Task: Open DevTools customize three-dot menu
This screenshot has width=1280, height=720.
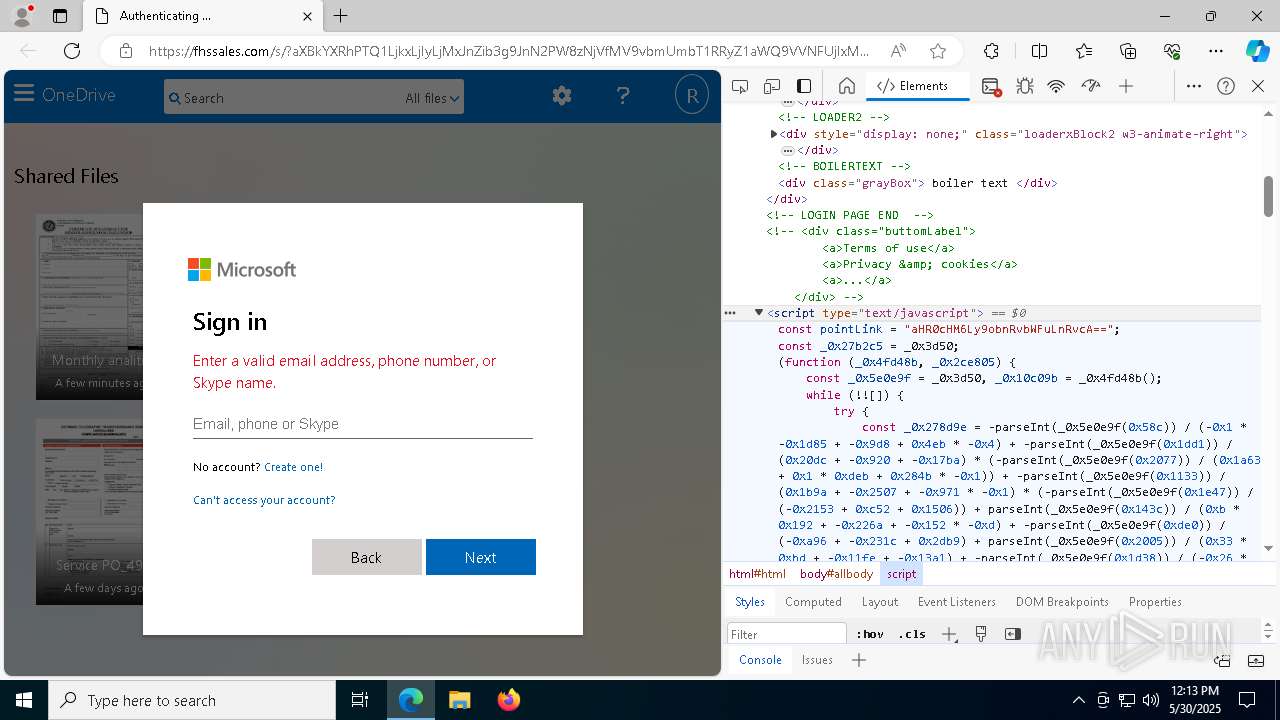Action: point(1194,86)
